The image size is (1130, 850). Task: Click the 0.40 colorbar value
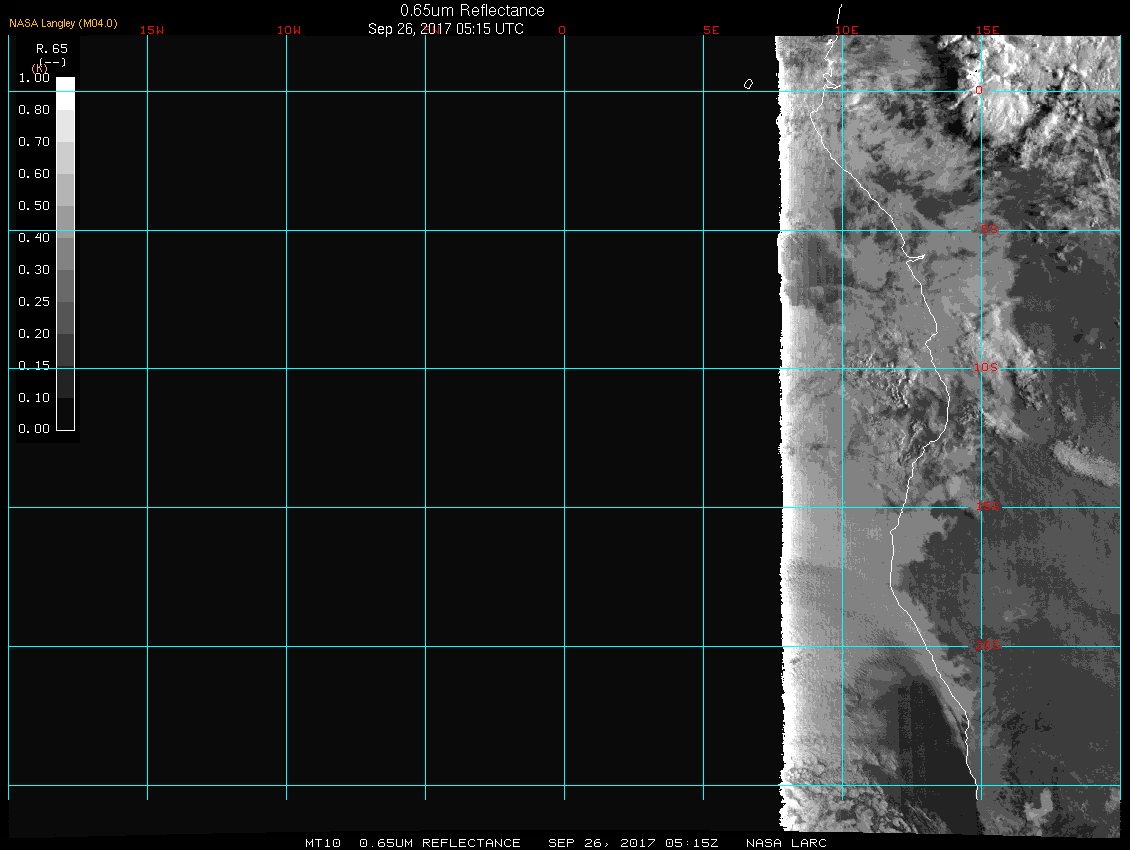point(34,238)
